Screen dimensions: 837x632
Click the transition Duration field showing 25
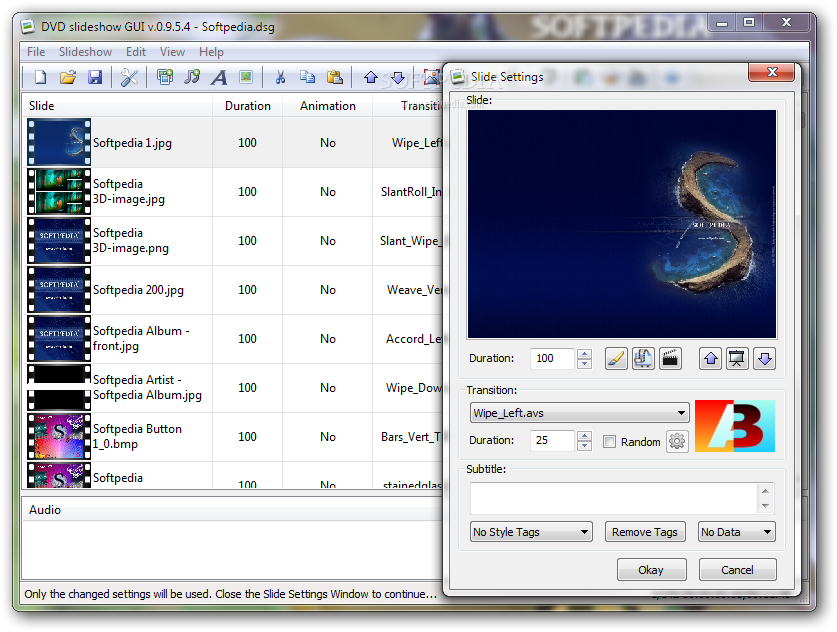pyautogui.click(x=552, y=441)
